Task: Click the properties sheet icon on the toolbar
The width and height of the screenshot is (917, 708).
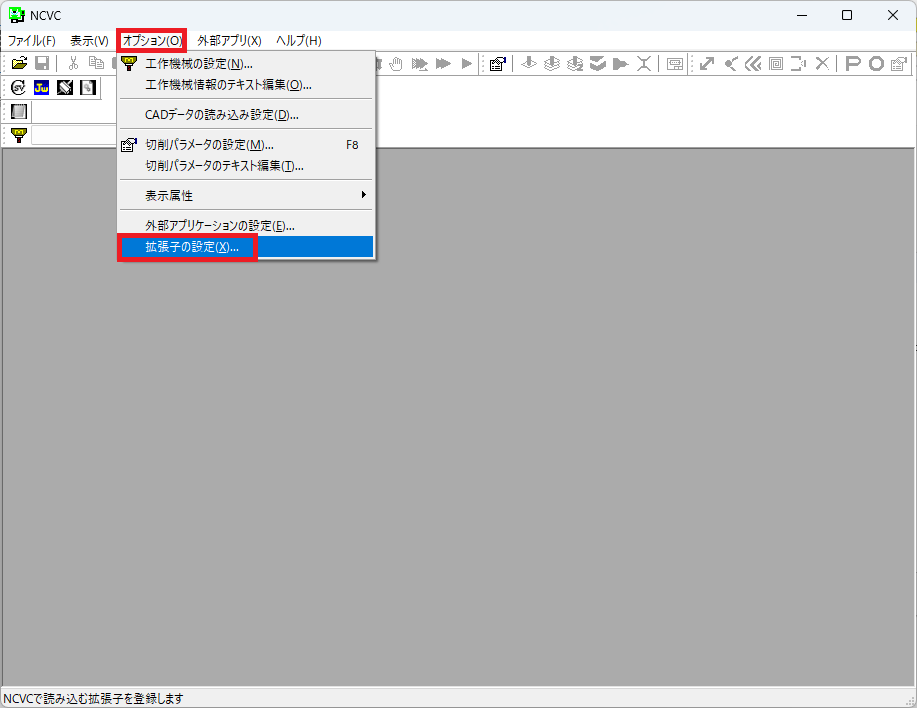Action: coord(497,63)
